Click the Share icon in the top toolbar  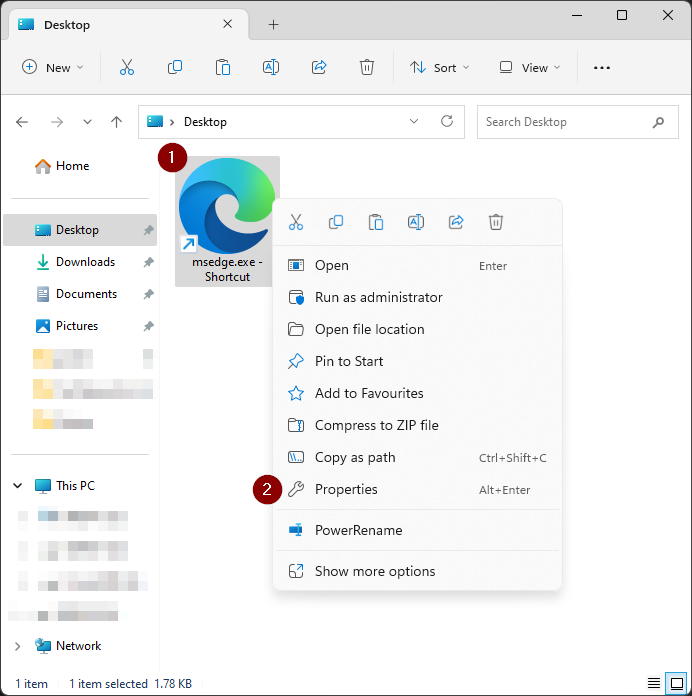click(319, 67)
